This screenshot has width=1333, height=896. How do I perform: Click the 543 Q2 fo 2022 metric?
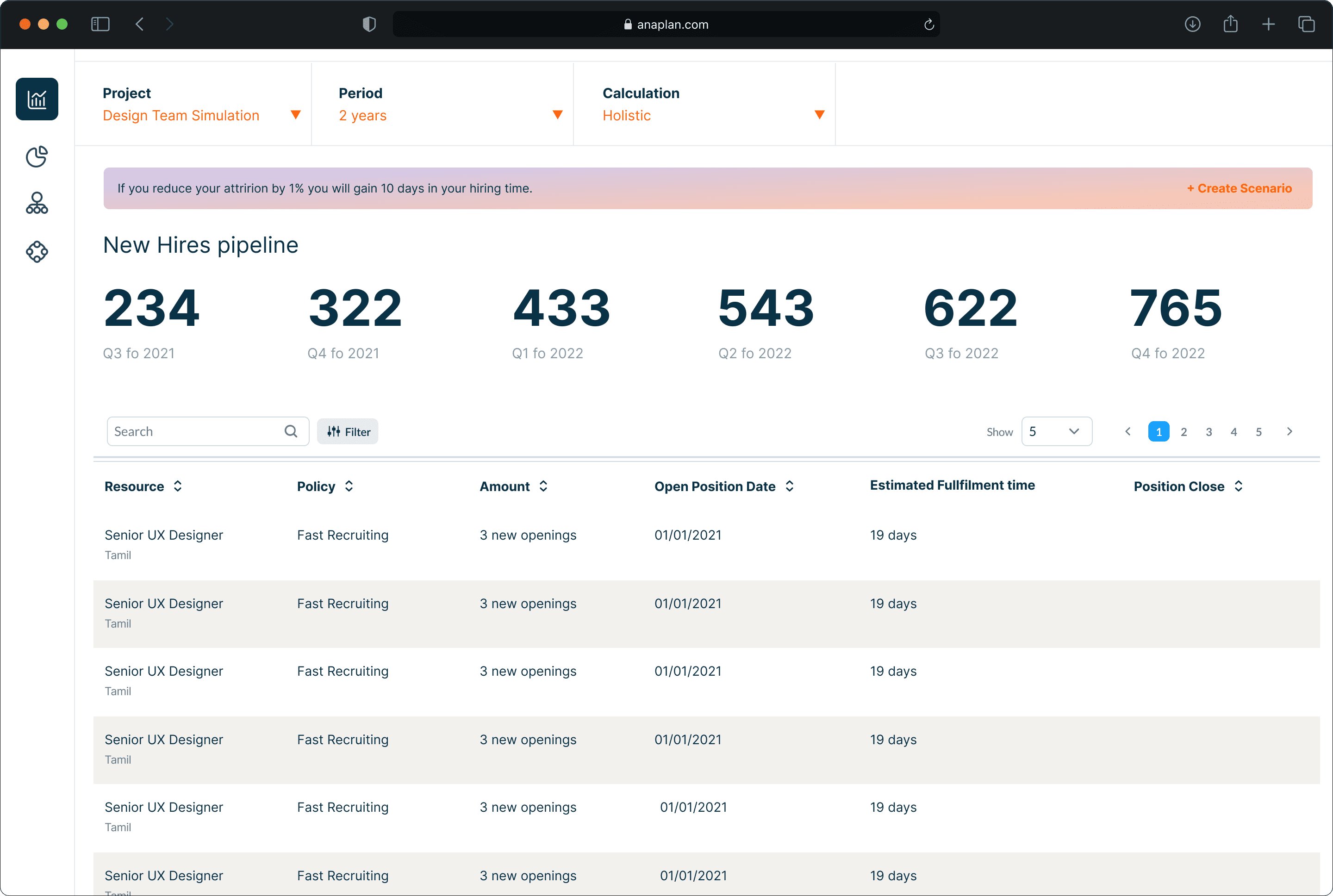tap(766, 324)
